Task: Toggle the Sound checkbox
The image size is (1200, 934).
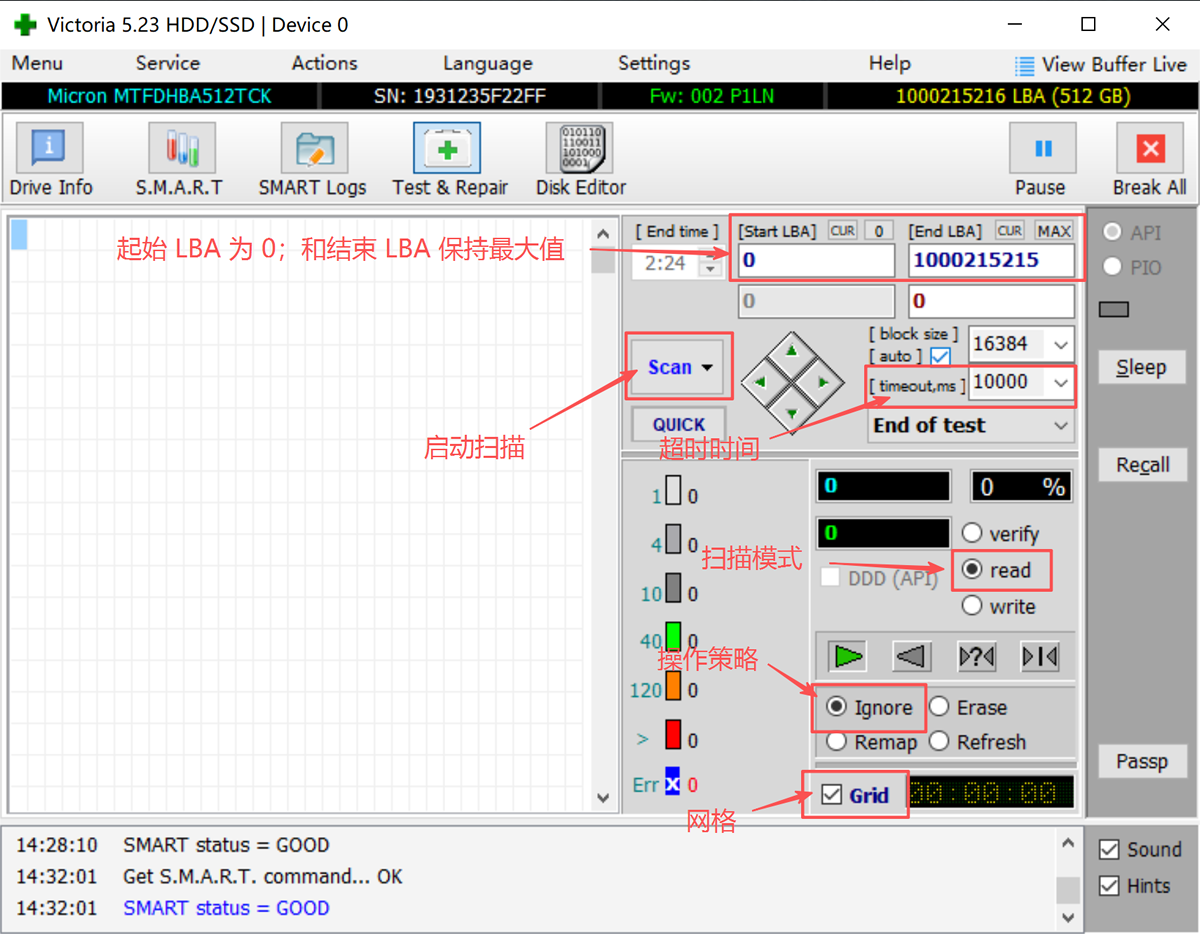Action: tap(1109, 850)
